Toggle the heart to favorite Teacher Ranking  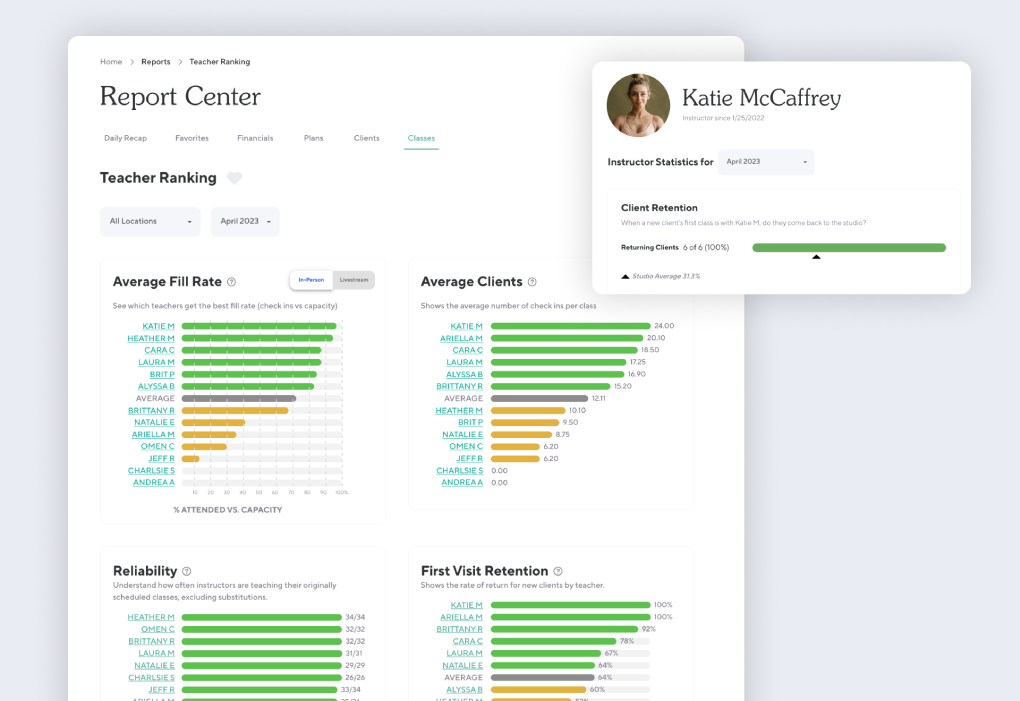[x=234, y=177]
